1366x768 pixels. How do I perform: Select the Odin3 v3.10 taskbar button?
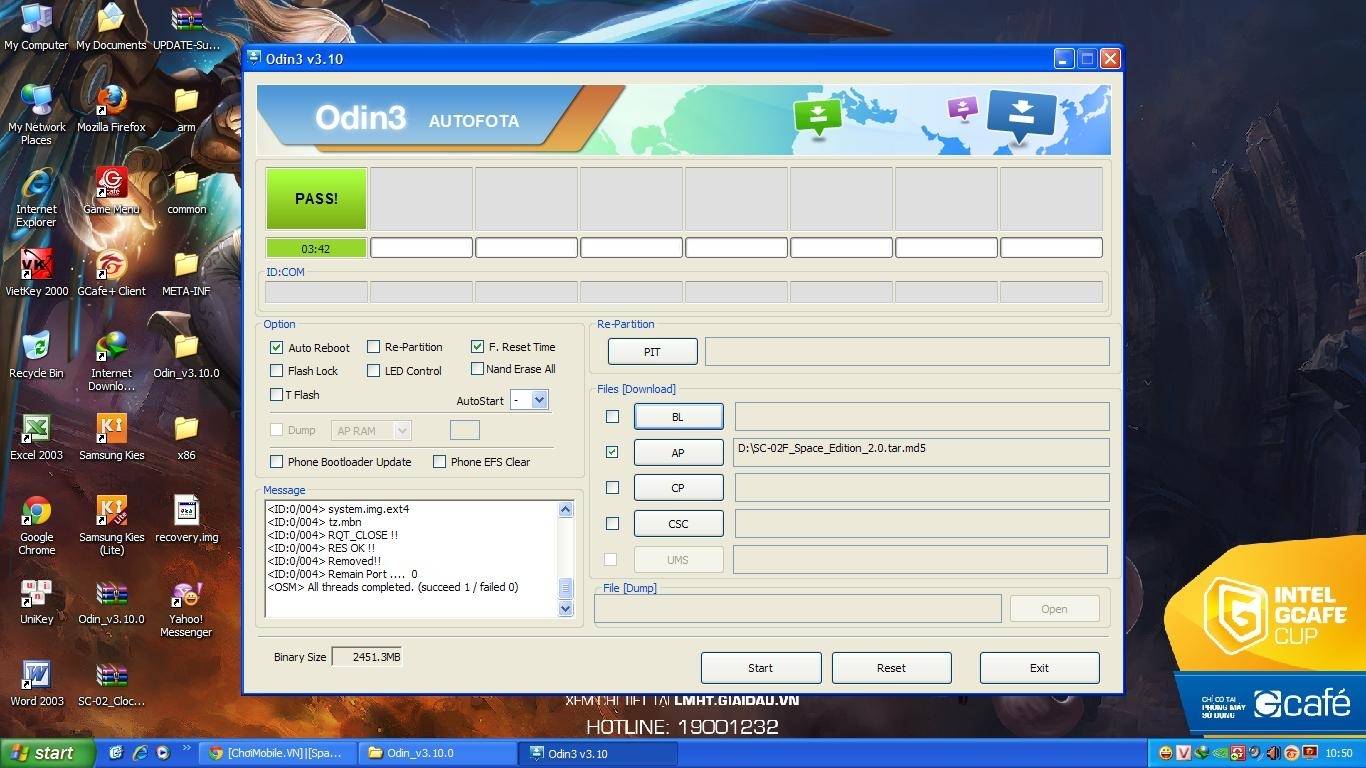pyautogui.click(x=598, y=753)
